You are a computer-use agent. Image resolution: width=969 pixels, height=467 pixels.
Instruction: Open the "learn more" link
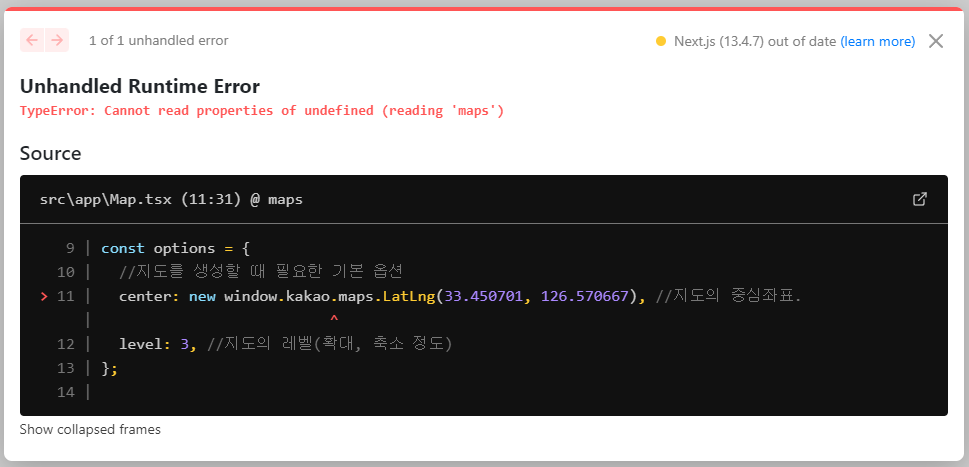pos(877,41)
